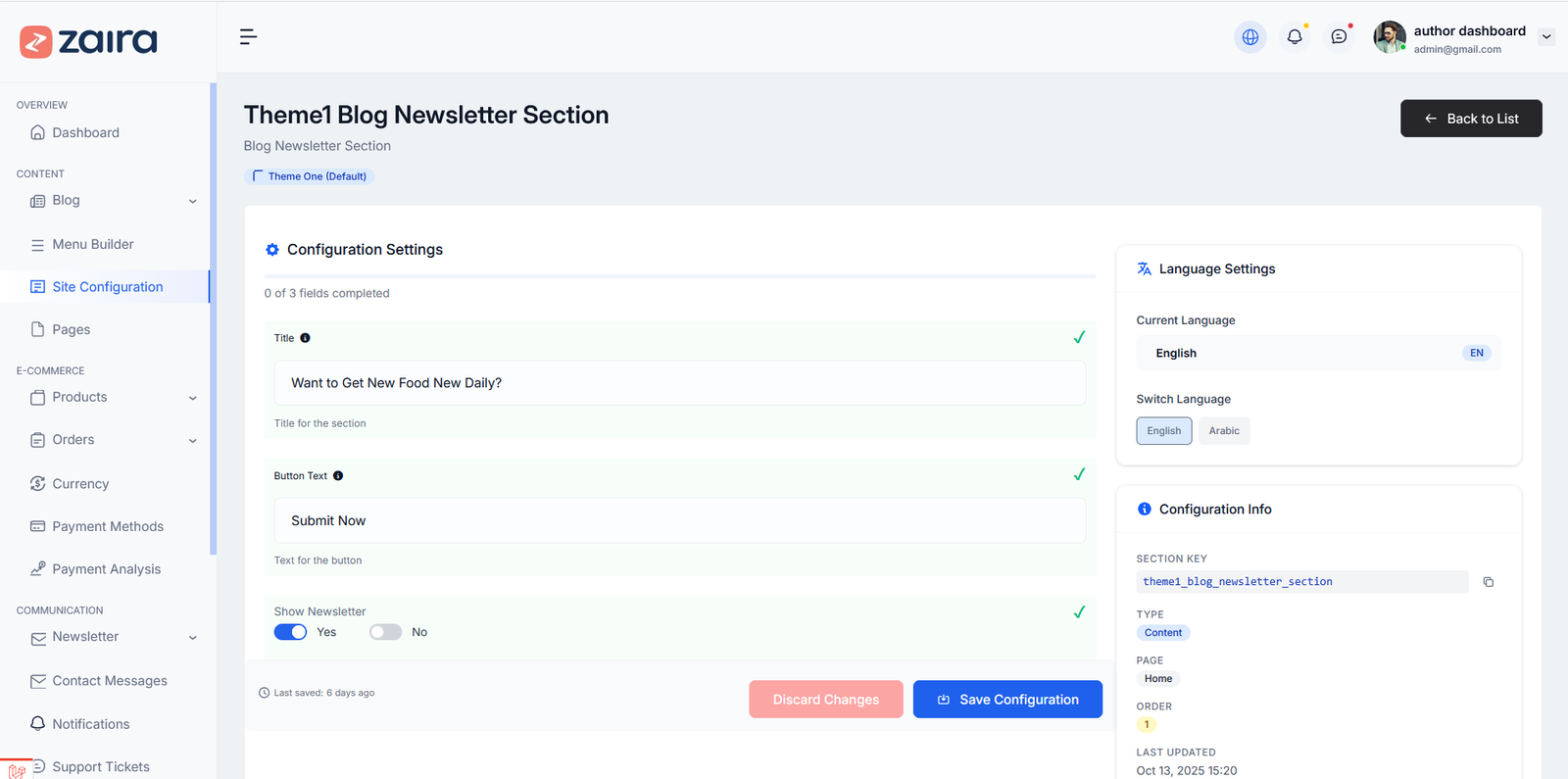Toggle the Show Newsletter Yes switch
Viewport: 1568px width, 779px height.
[290, 632]
